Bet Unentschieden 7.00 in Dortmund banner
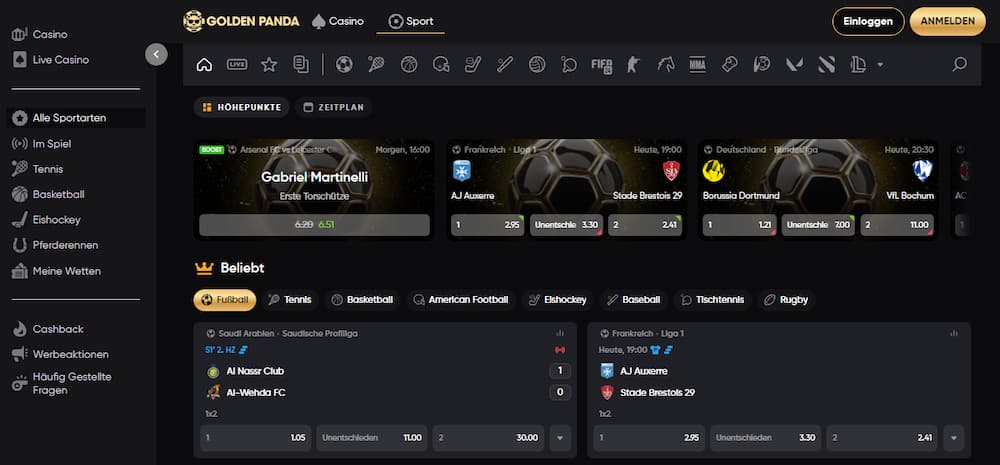1000x465 pixels. click(818, 225)
